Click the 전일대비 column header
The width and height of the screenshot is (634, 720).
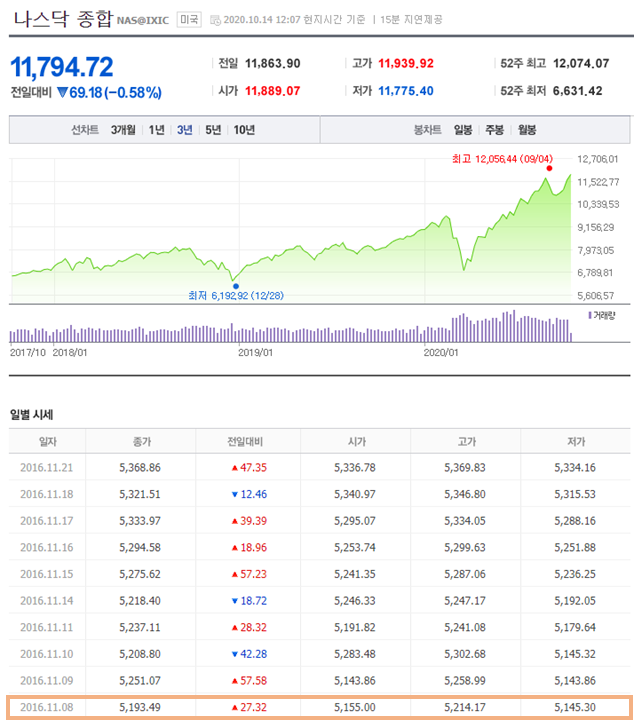(x=245, y=441)
